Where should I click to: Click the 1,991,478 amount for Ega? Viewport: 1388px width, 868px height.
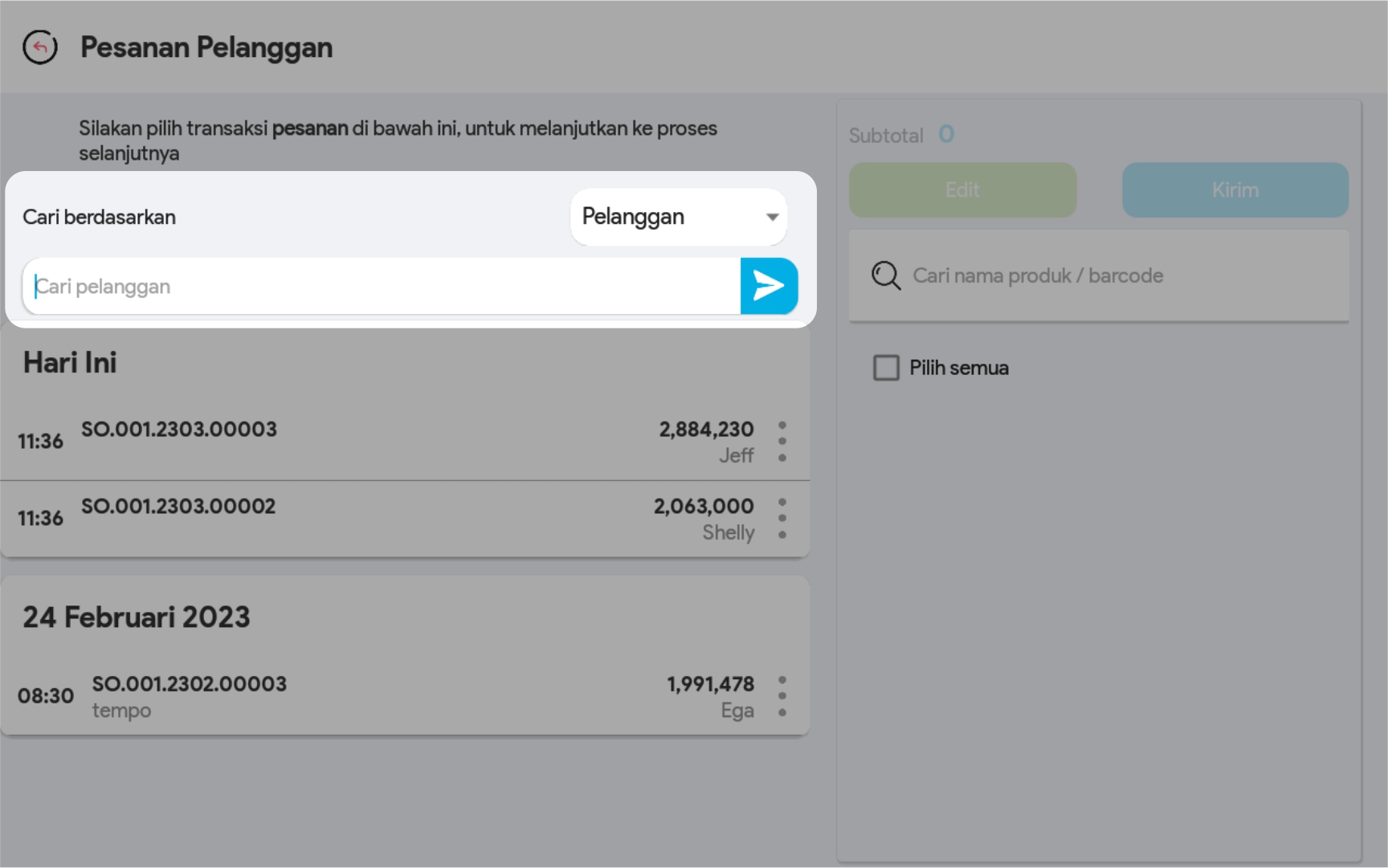tap(710, 684)
